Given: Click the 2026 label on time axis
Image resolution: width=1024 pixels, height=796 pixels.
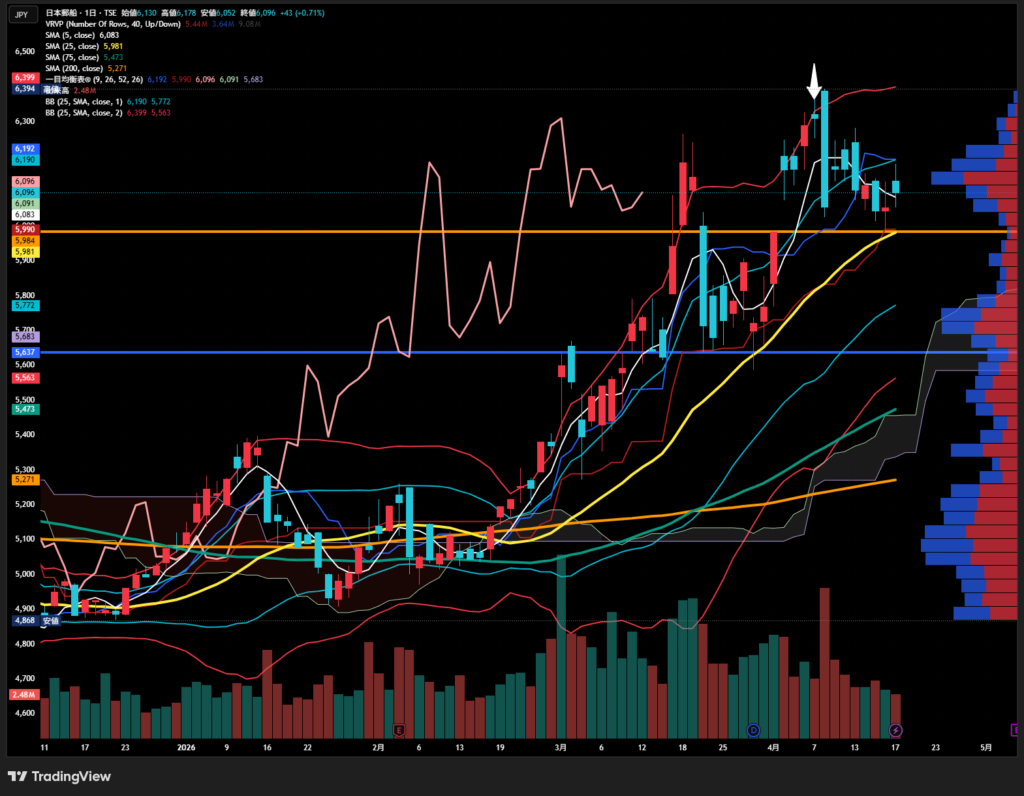Looking at the screenshot, I should pos(185,747).
